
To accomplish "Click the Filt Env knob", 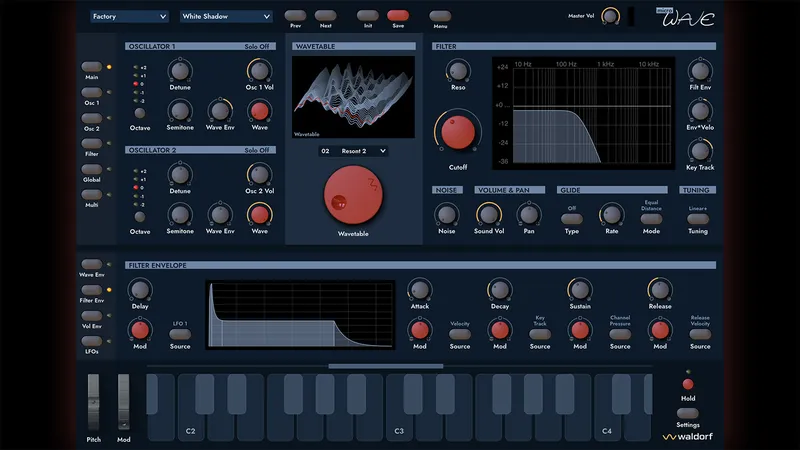I will coord(700,71).
